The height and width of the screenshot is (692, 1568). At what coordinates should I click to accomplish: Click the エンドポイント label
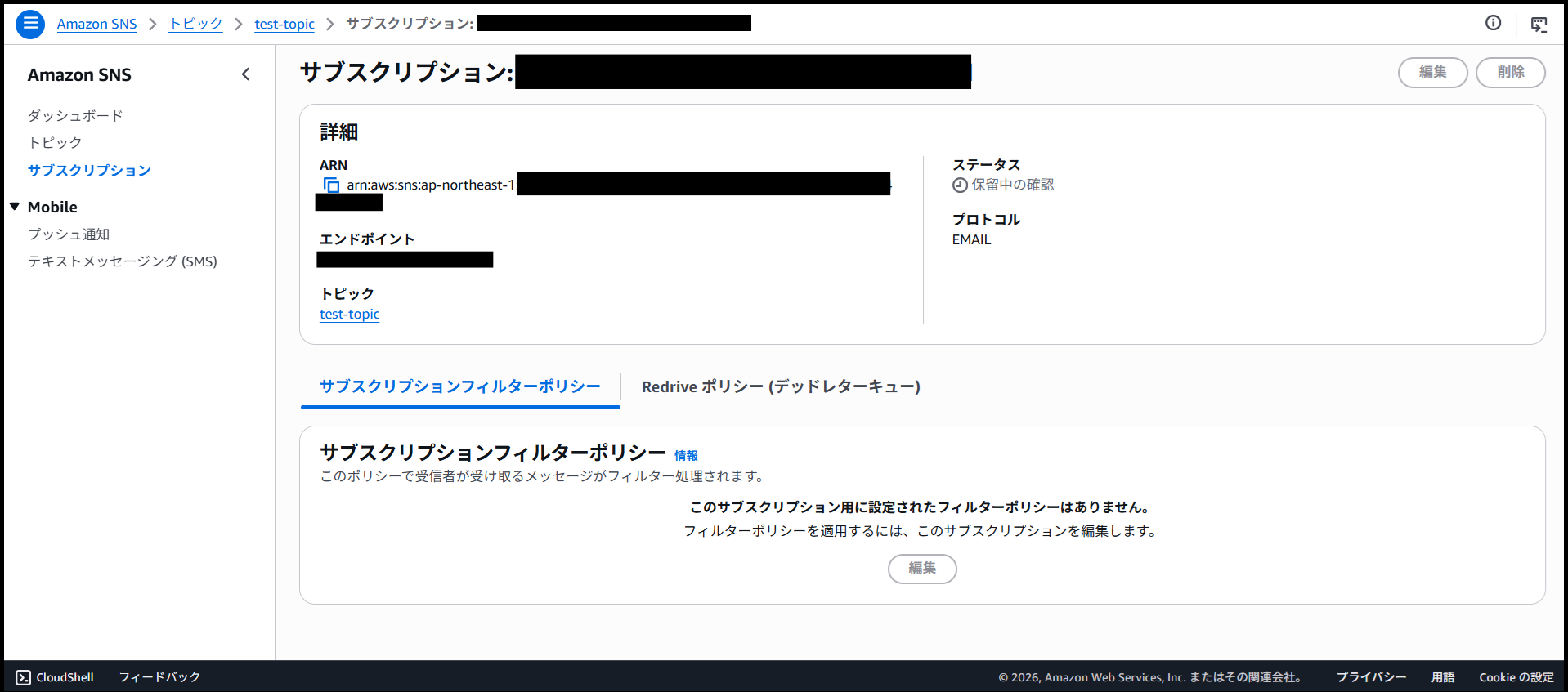367,239
